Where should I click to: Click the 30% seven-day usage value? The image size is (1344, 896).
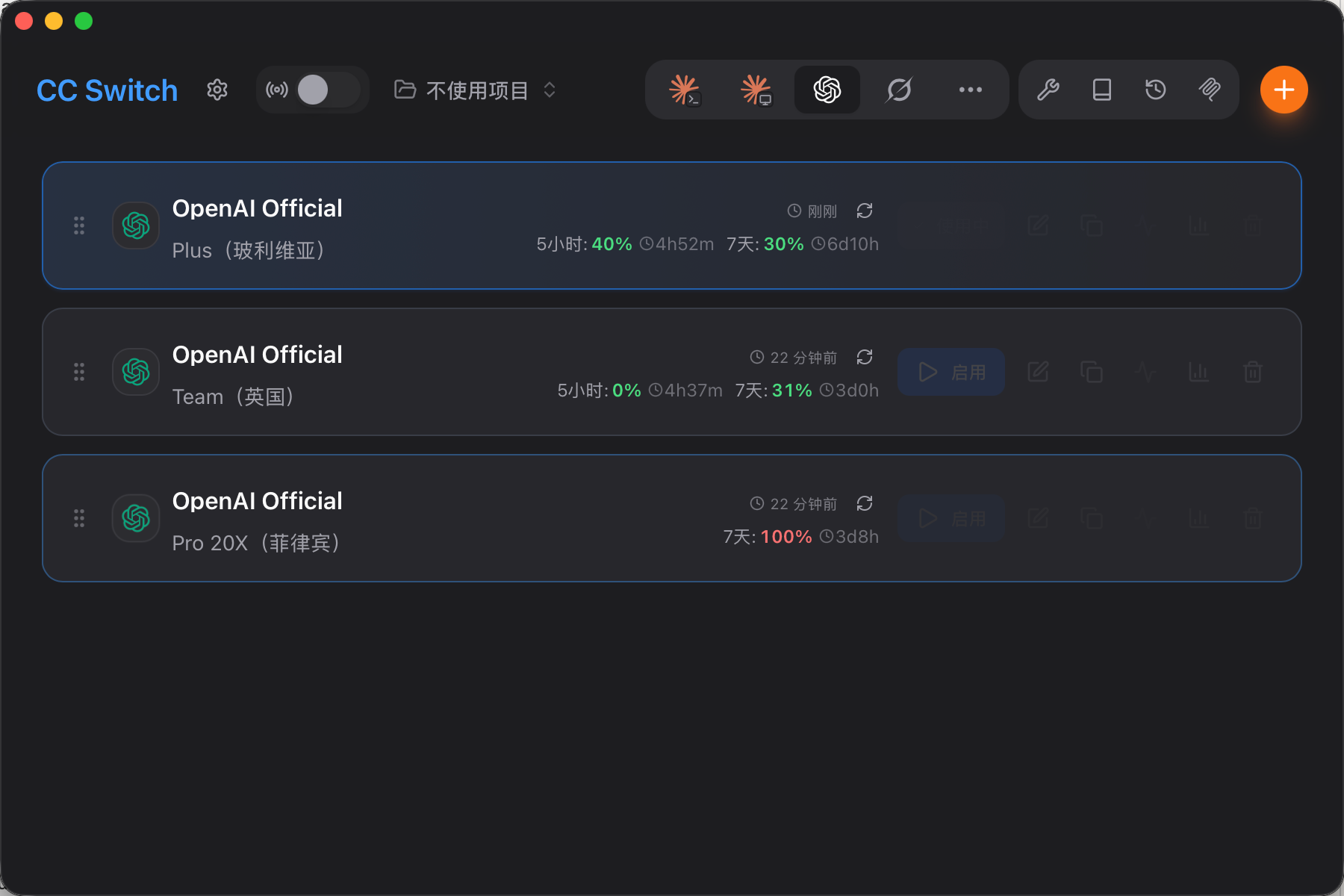click(784, 244)
